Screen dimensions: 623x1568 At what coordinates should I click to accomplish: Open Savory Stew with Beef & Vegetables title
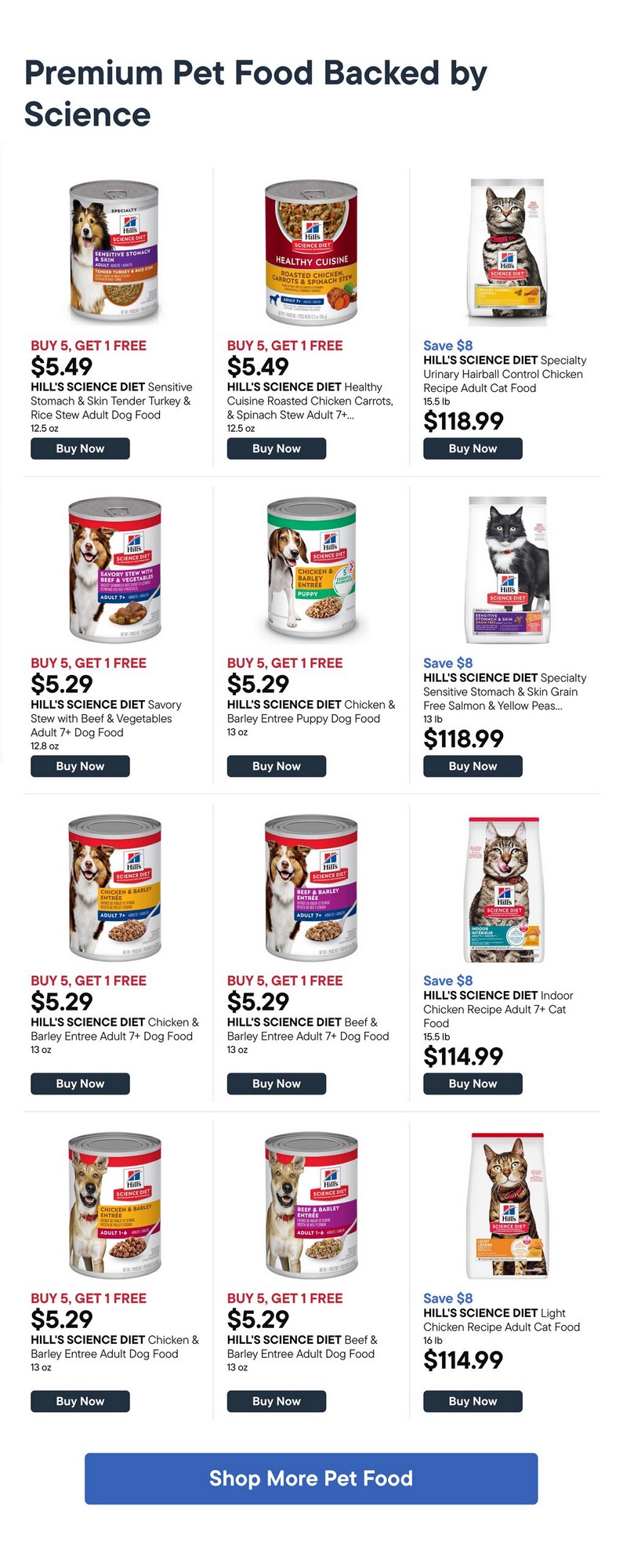point(106,718)
